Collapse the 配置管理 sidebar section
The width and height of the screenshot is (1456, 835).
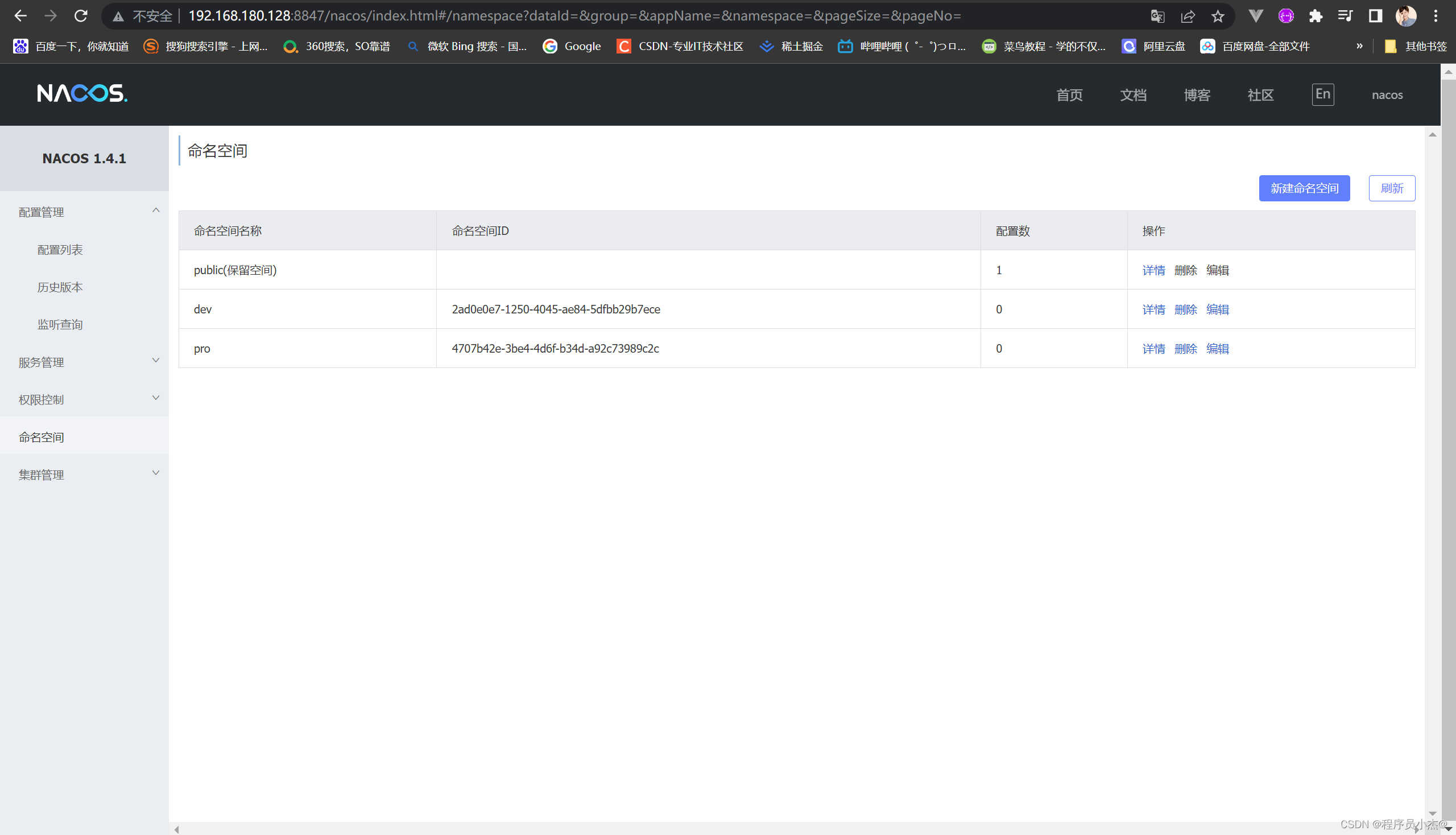pos(84,212)
